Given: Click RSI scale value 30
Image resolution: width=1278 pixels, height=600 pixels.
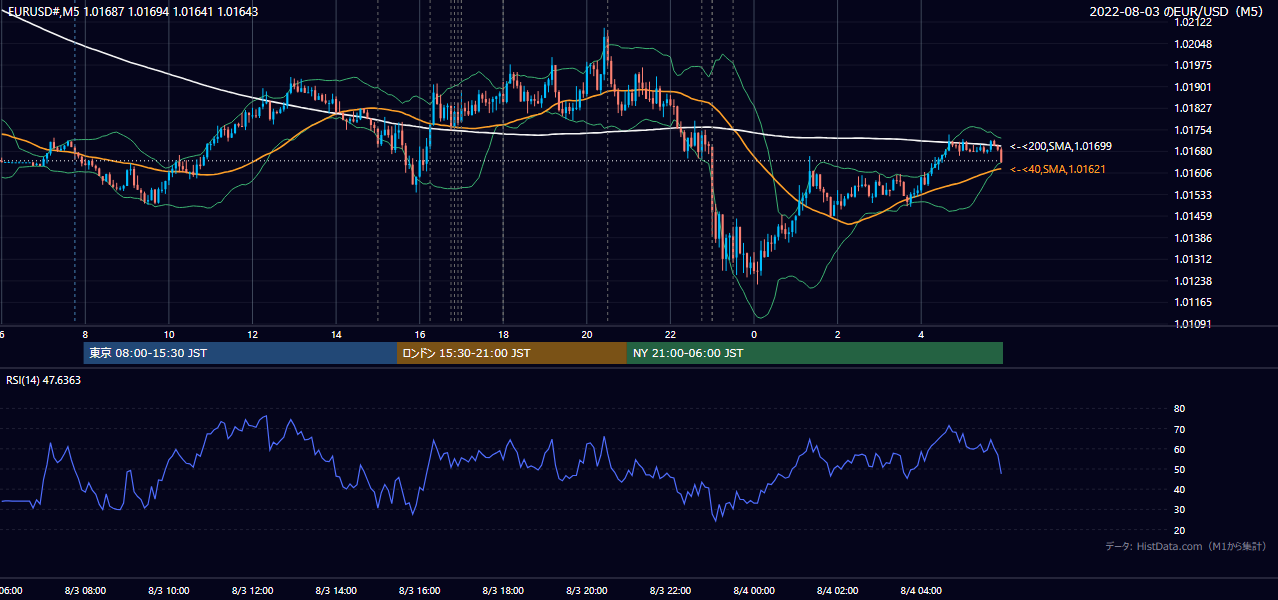Looking at the screenshot, I should [x=1179, y=509].
